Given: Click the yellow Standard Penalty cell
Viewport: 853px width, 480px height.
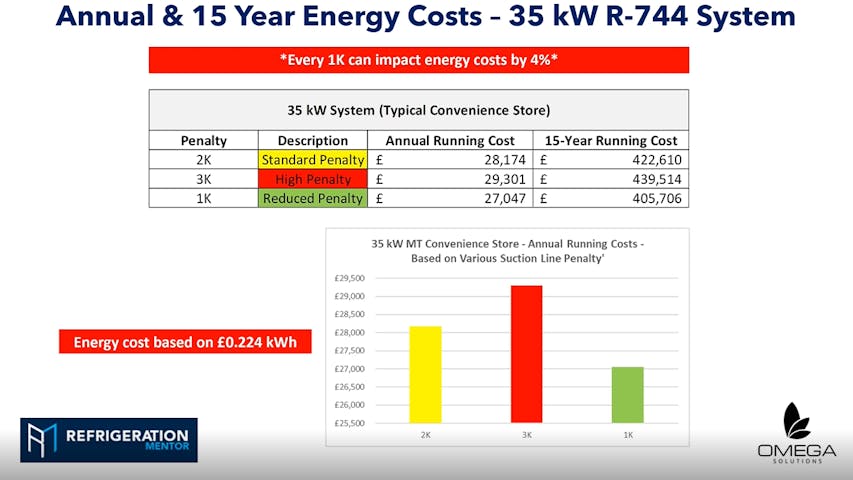Looking at the screenshot, I should coord(313,160).
